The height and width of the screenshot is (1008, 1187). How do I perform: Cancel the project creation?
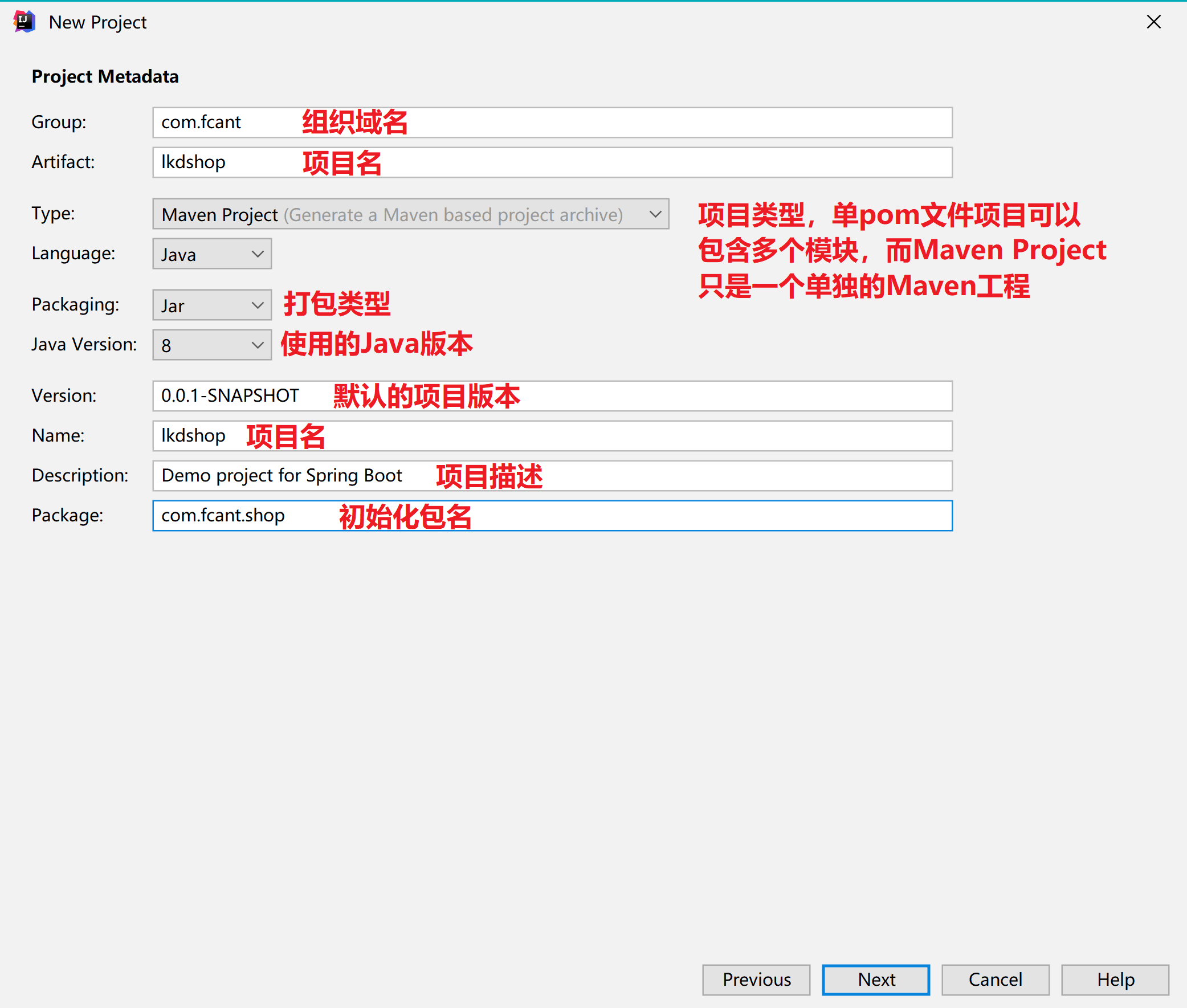pyautogui.click(x=995, y=980)
